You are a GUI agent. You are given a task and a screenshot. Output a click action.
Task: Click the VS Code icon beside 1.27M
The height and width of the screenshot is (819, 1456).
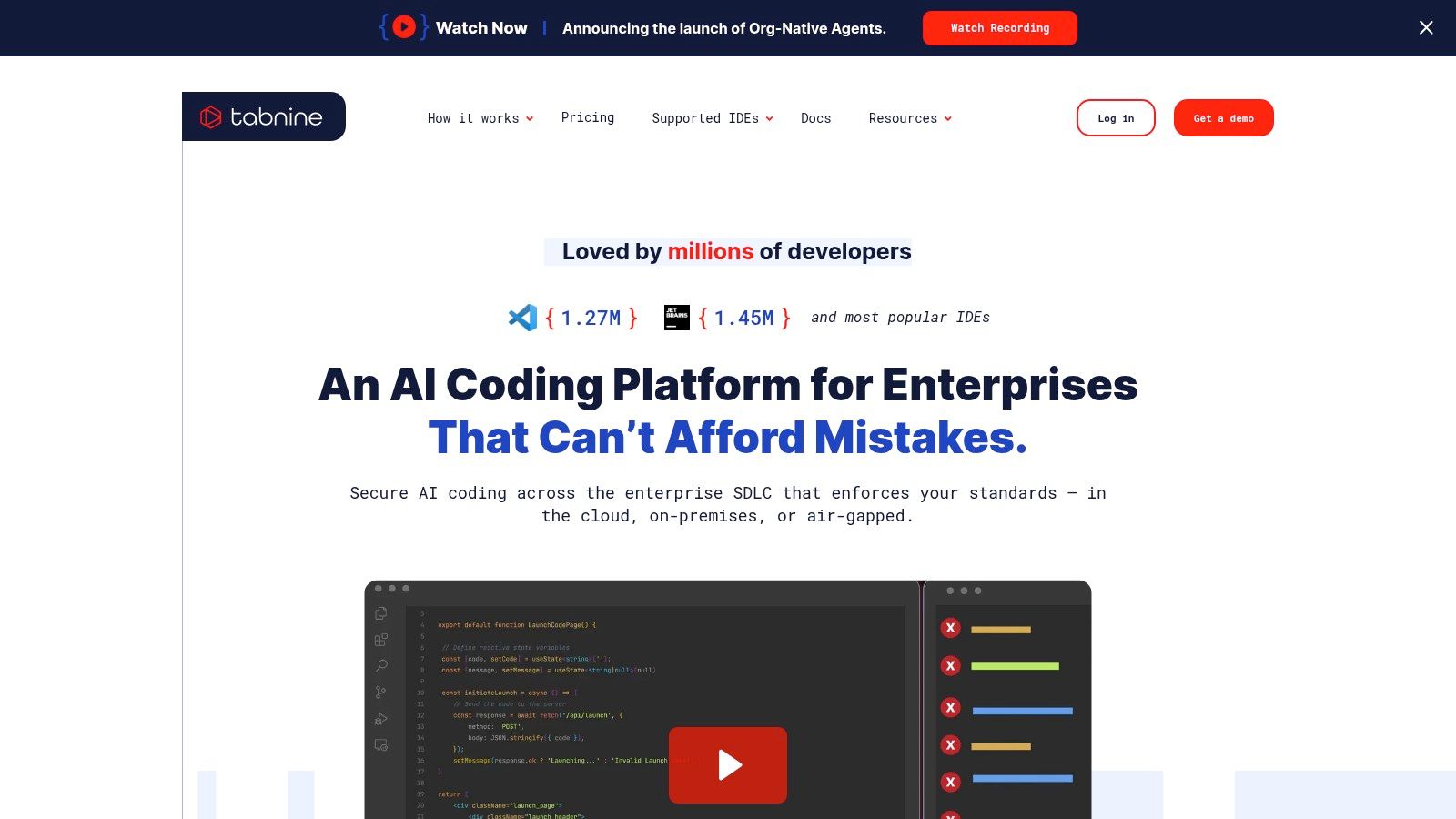tap(521, 318)
